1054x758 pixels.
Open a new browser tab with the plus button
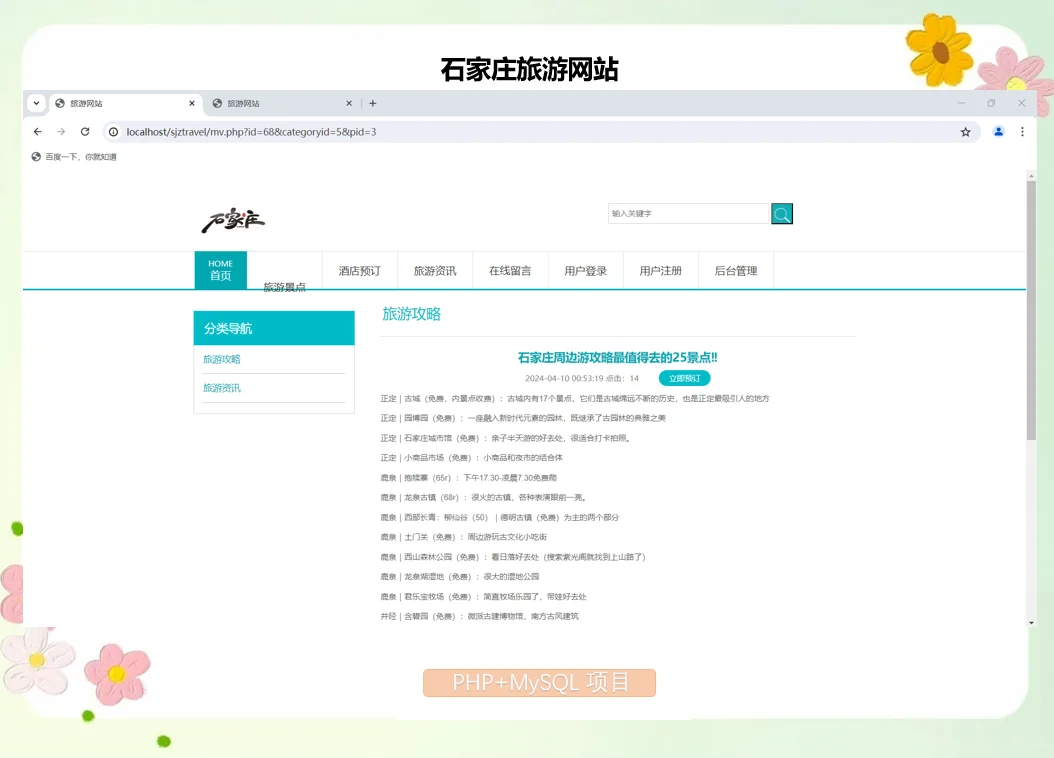(371, 103)
